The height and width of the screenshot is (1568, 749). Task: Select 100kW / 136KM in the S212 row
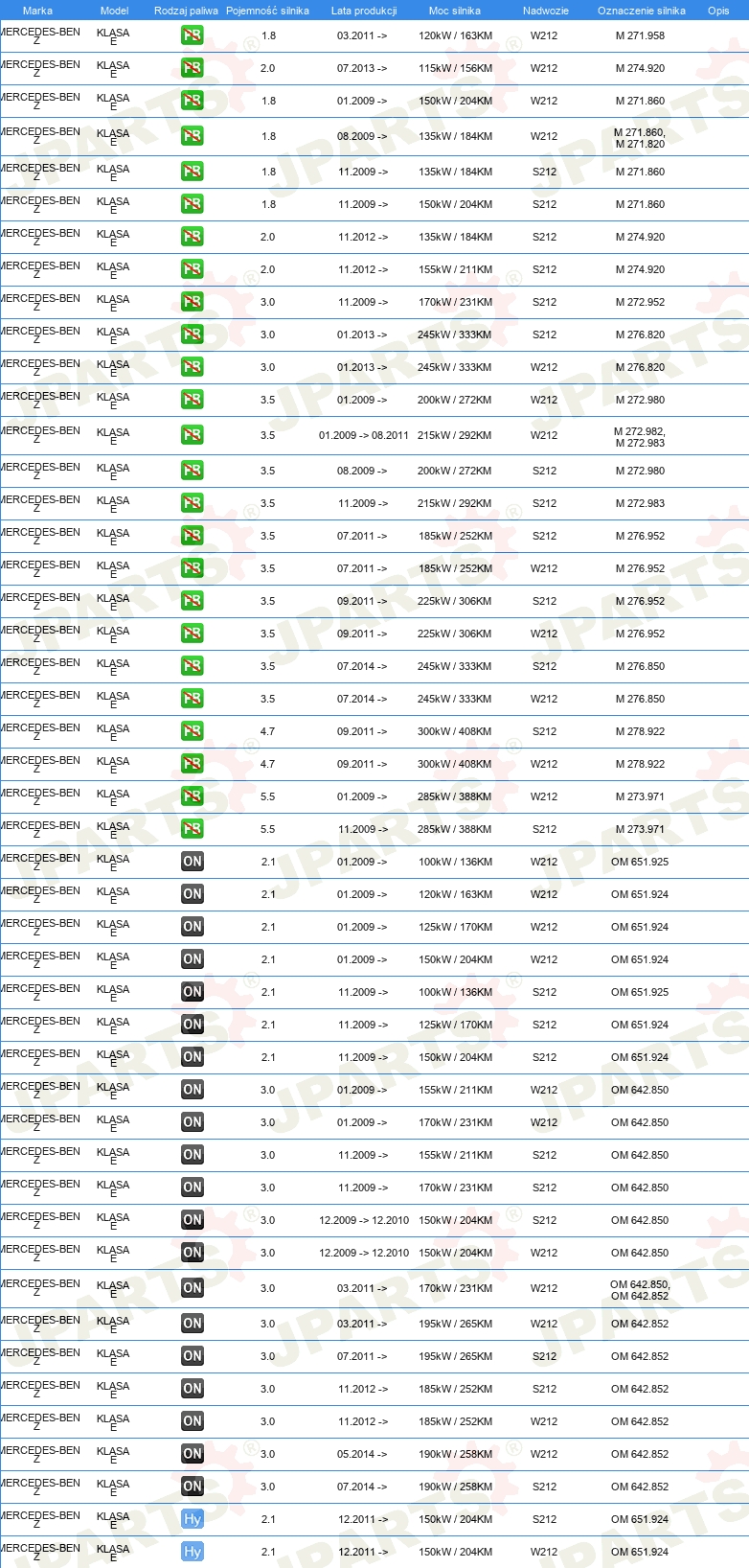tap(455, 992)
